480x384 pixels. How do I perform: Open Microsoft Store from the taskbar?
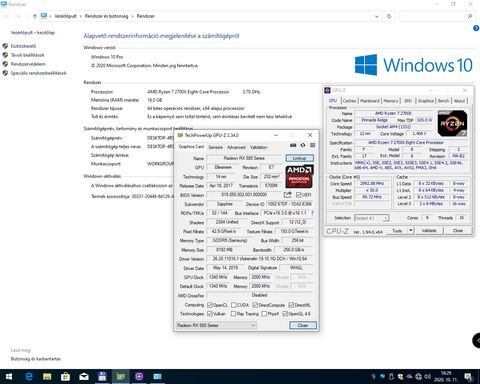(x=65, y=377)
